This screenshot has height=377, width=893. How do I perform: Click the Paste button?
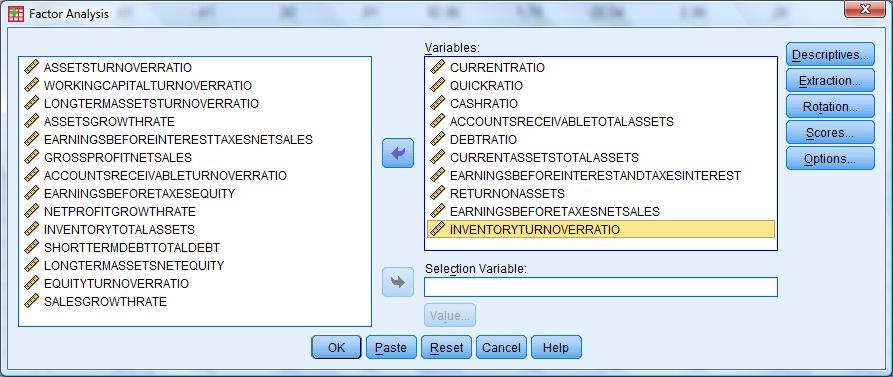click(x=391, y=347)
